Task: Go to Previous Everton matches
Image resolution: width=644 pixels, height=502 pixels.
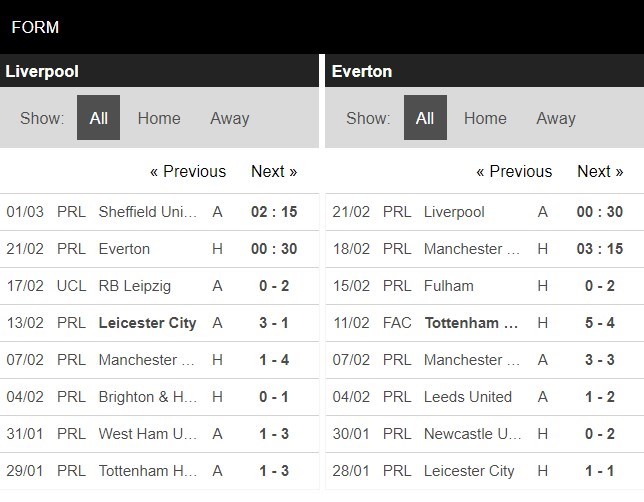Action: (514, 171)
